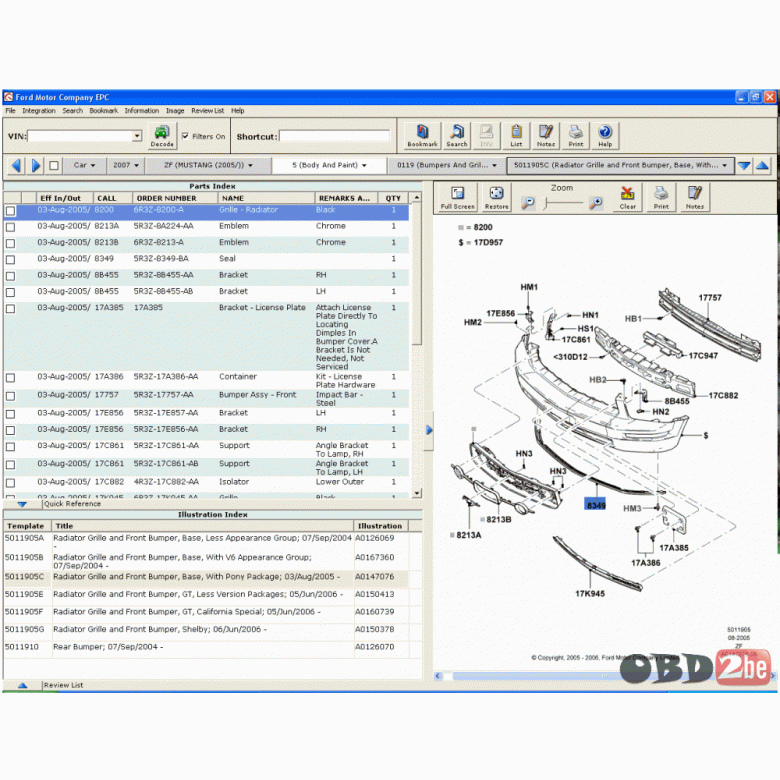Check the 8213A Emblem row checkbox
Screen dimensions: 780x780
(x=10, y=227)
